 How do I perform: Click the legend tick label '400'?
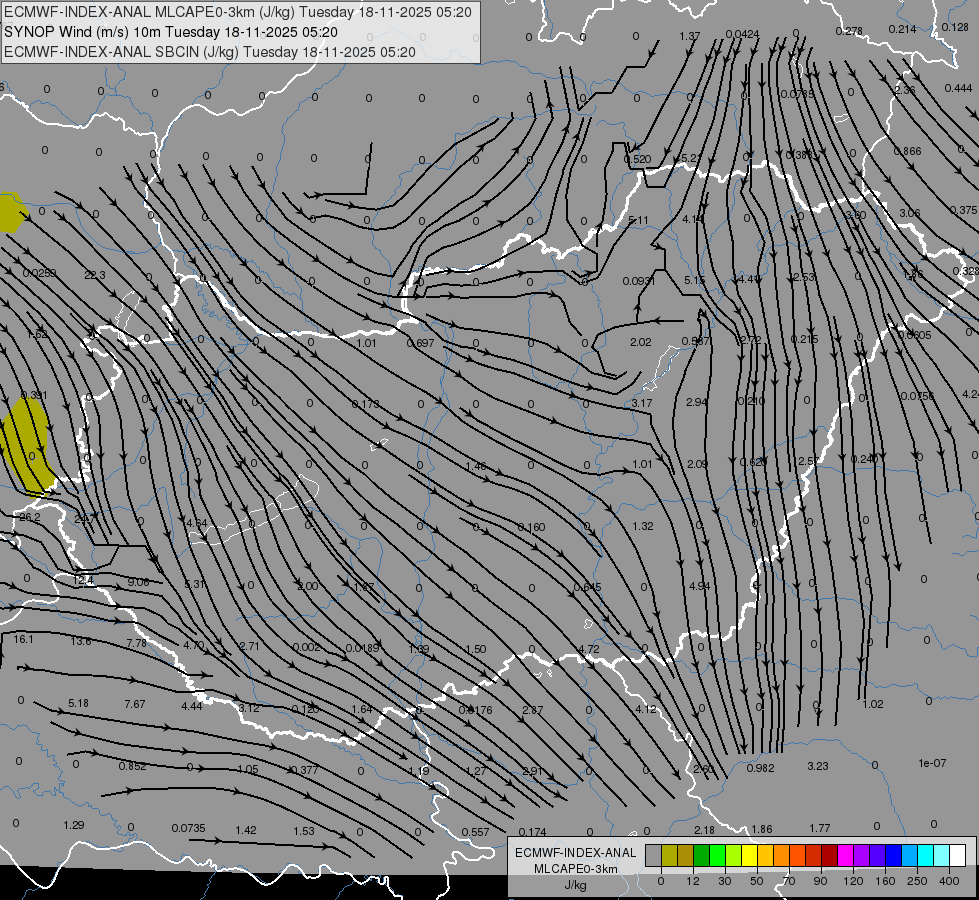tap(949, 881)
